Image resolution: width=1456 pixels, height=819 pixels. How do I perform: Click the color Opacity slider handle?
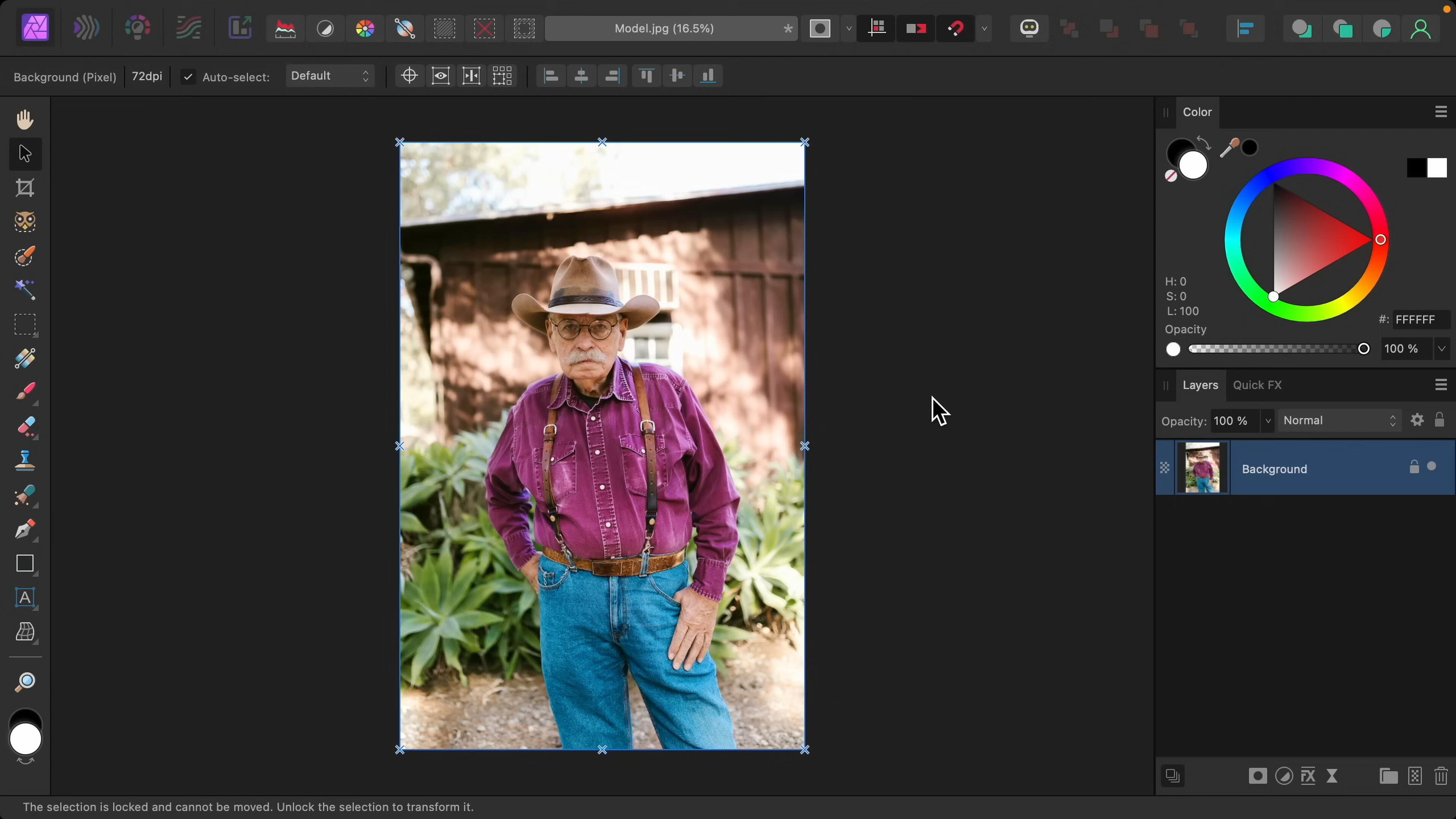click(x=1363, y=349)
